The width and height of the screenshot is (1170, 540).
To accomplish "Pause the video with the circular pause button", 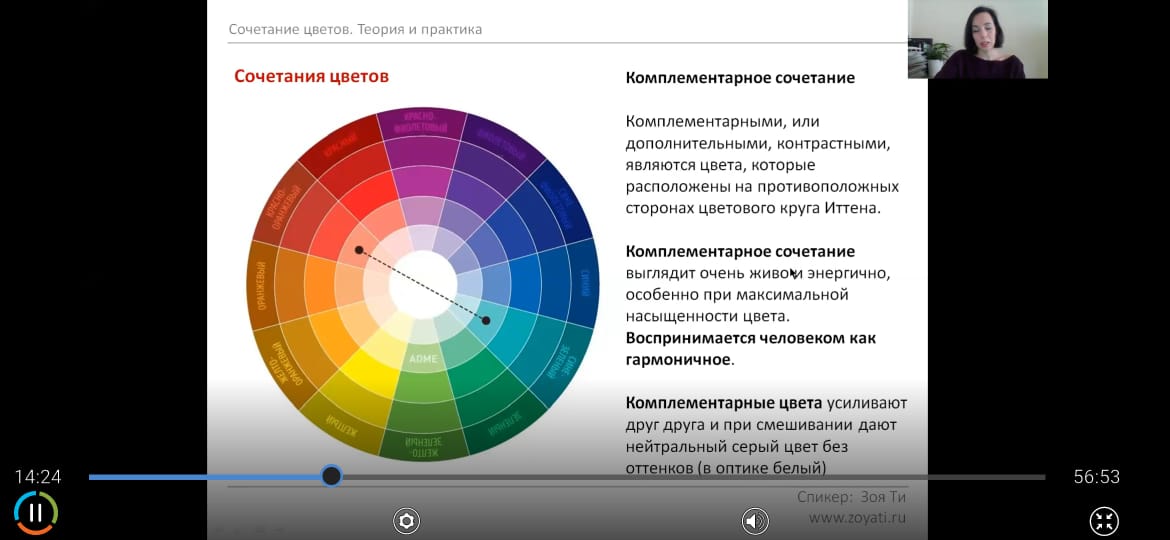I will tap(35, 513).
